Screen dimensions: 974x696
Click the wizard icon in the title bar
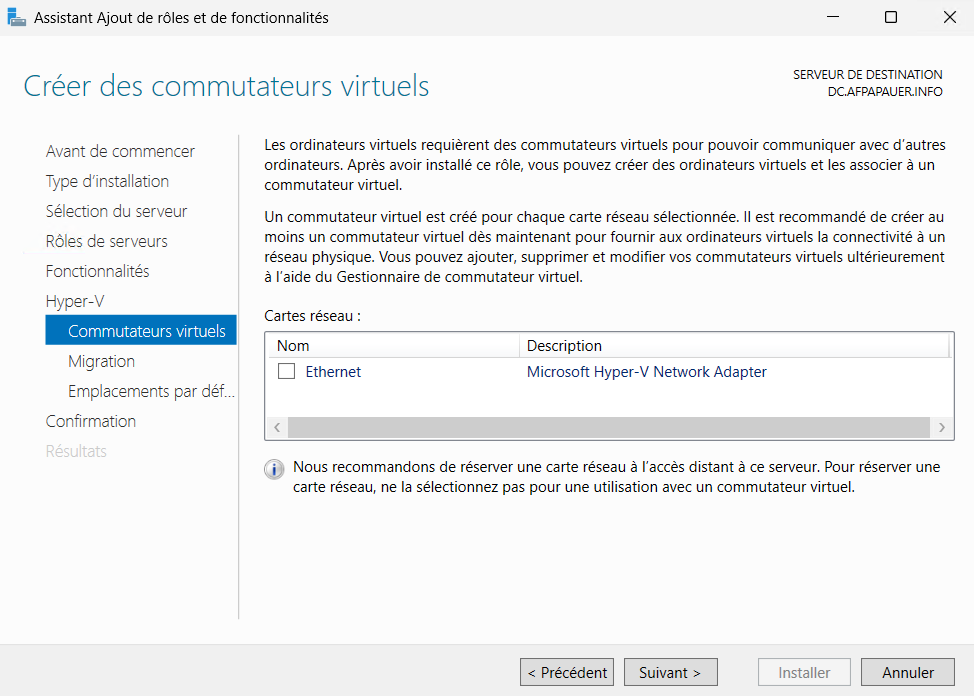point(18,18)
